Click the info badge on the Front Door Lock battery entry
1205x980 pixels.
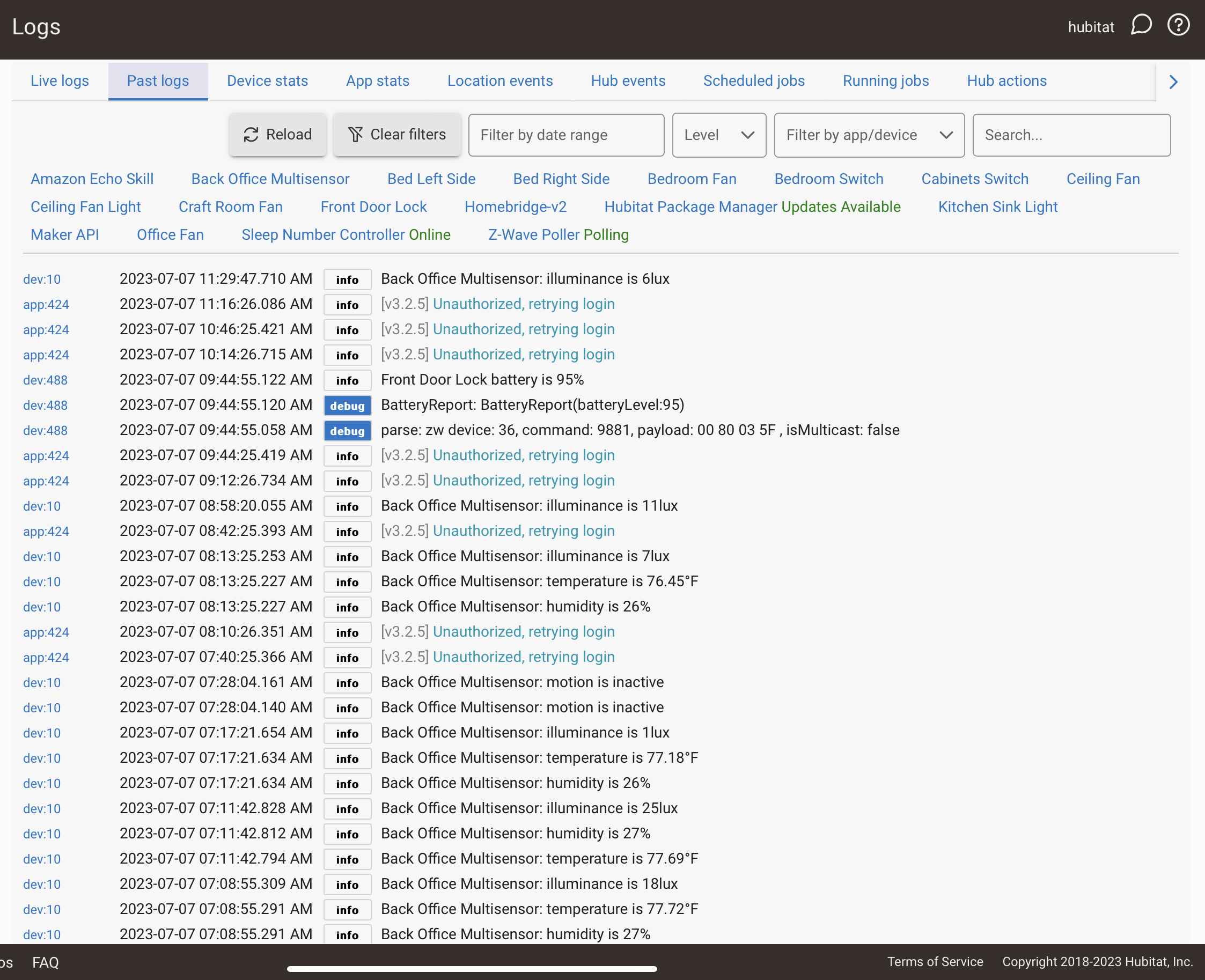tap(347, 380)
